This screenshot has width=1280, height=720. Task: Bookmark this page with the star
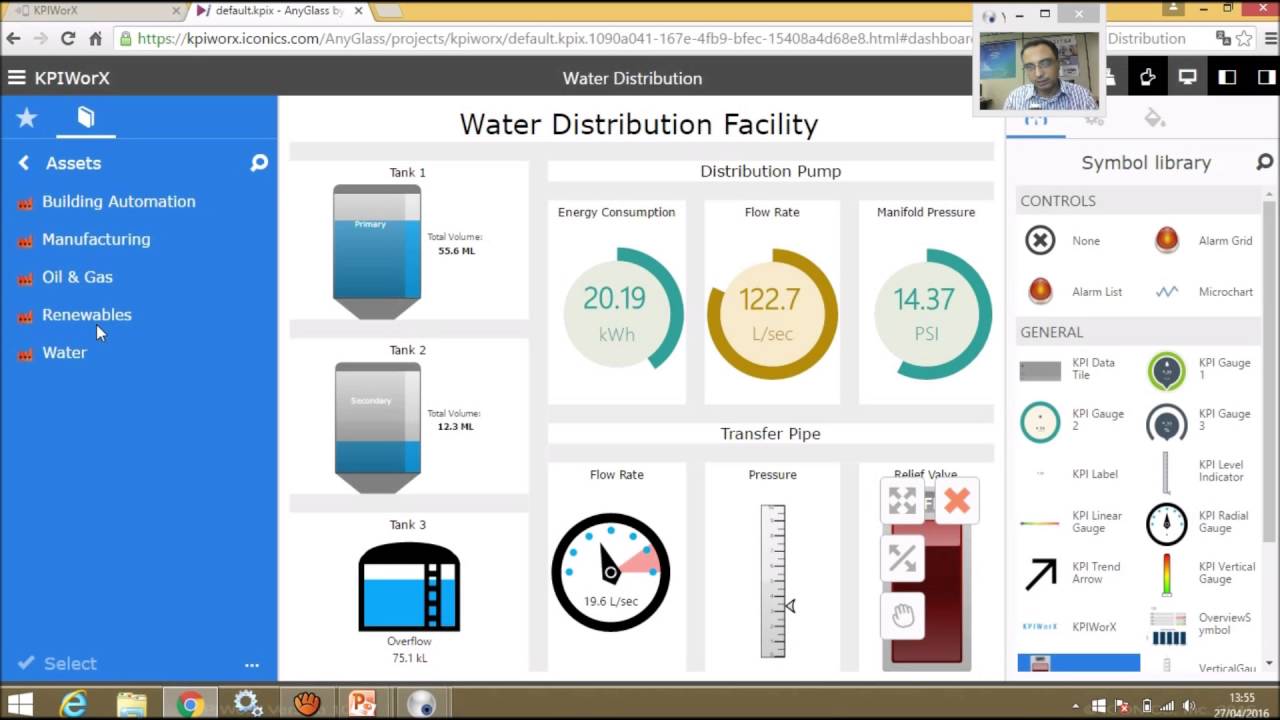tap(1244, 39)
